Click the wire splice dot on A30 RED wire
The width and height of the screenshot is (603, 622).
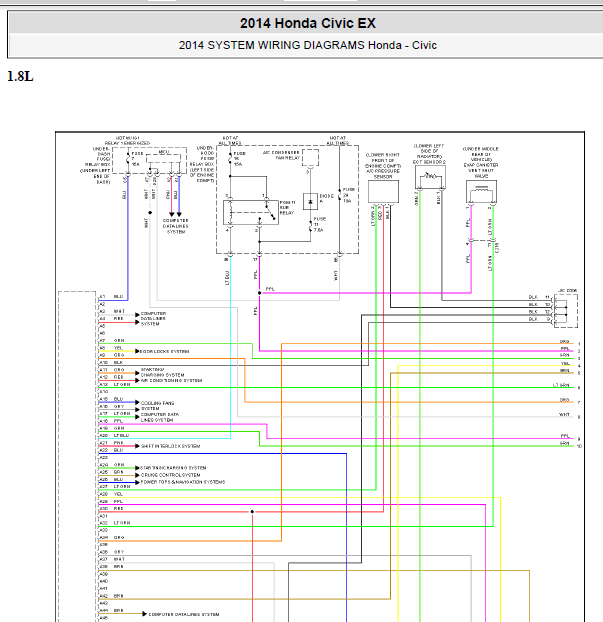click(252, 512)
